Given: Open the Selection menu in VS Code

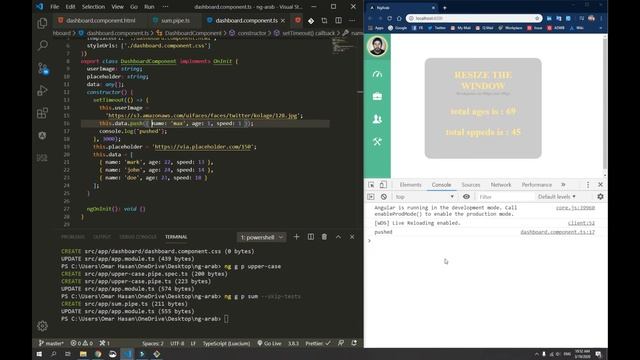Looking at the screenshot, I should click(x=93, y=7).
